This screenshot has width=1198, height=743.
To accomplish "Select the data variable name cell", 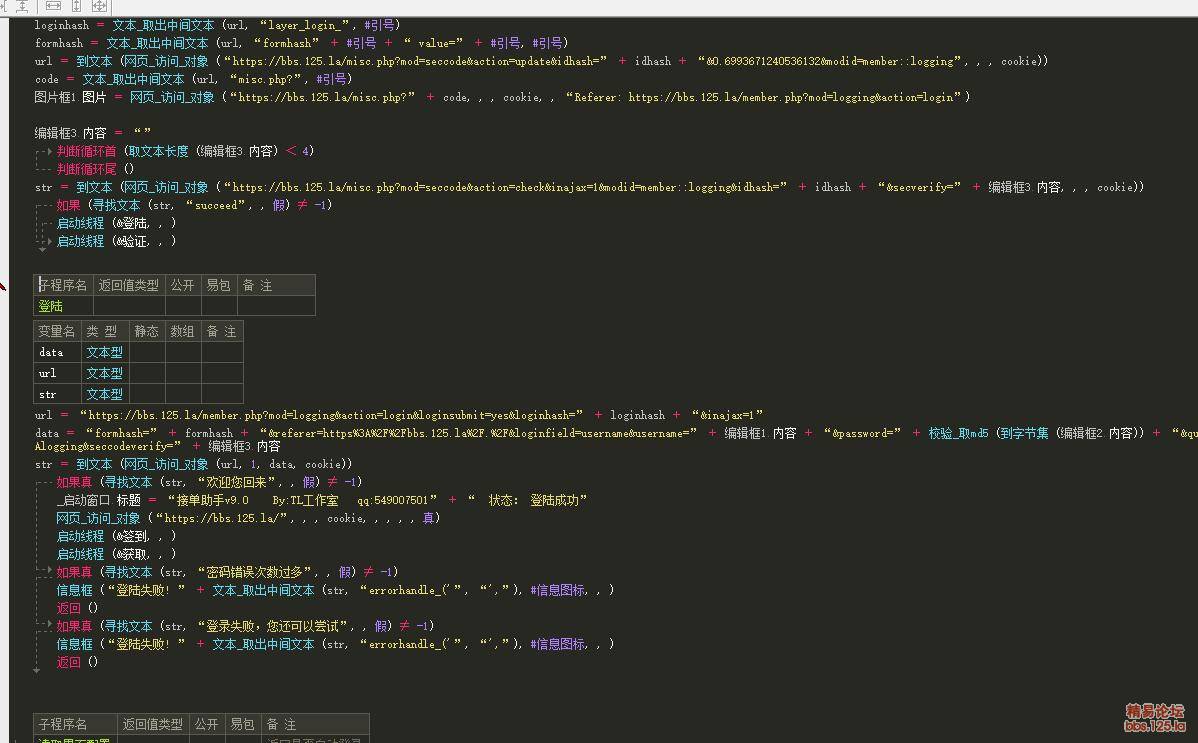I will (57, 352).
